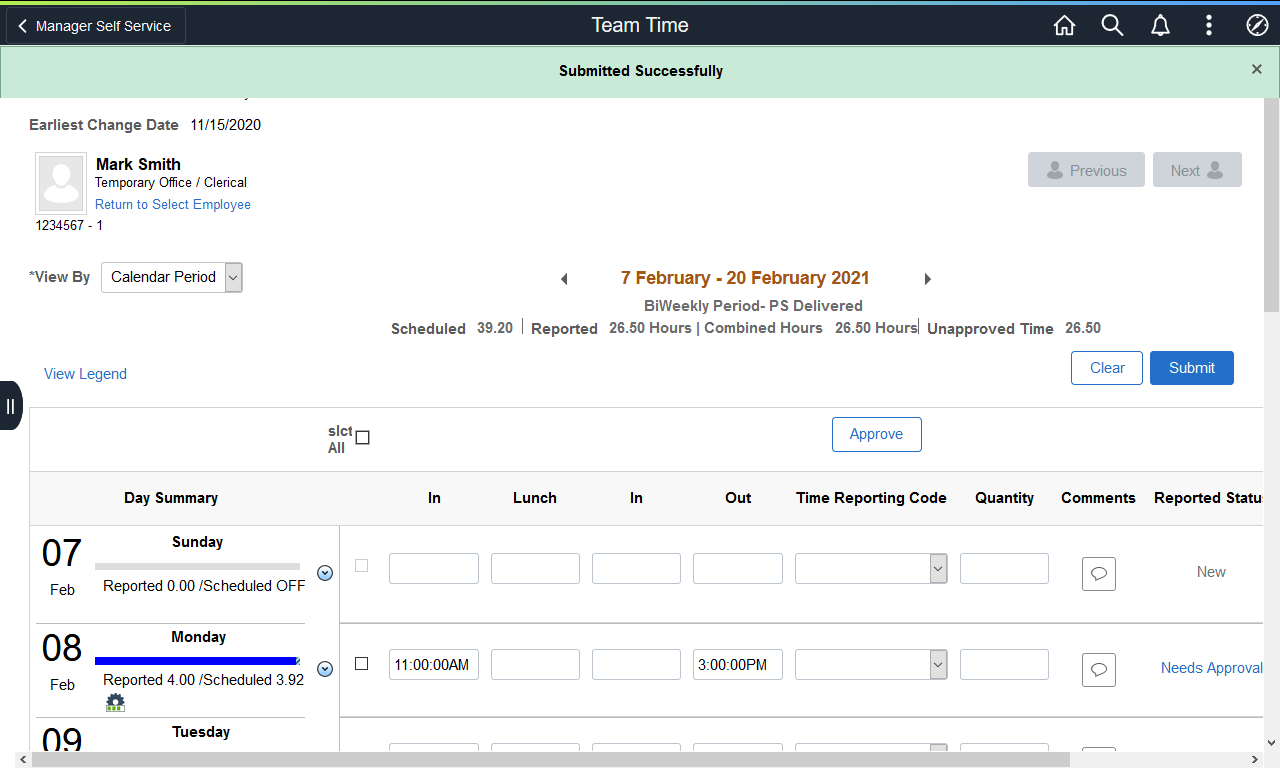Image resolution: width=1280 pixels, height=768 pixels.
Task: Click Sunday's gray reported hours bar
Action: (197, 566)
